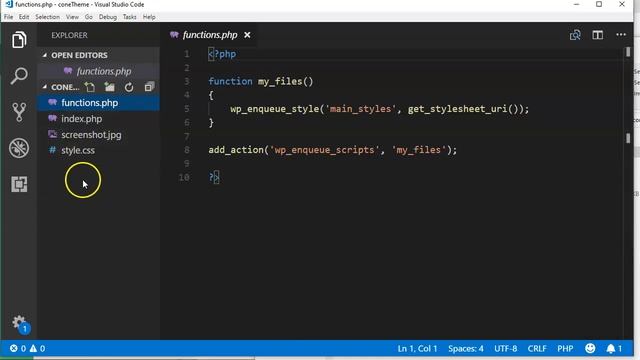The image size is (640, 360).
Task: Click the 'wp_enqueue_scripts' string
Action: point(324,150)
